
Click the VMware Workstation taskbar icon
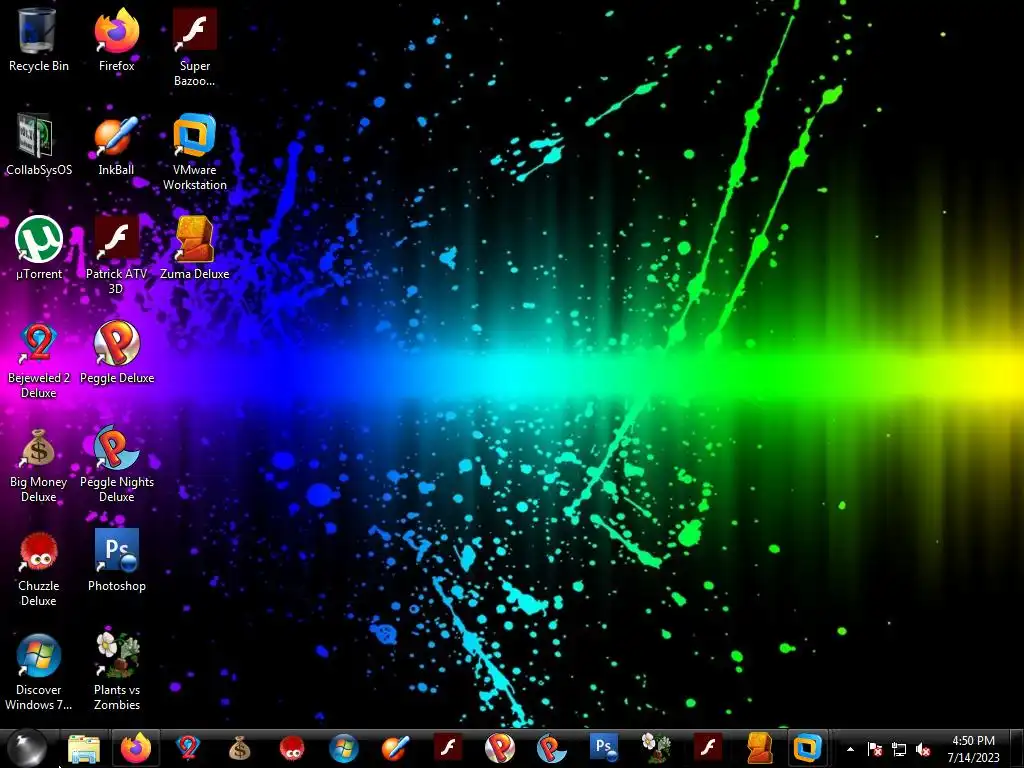pyautogui.click(x=807, y=748)
